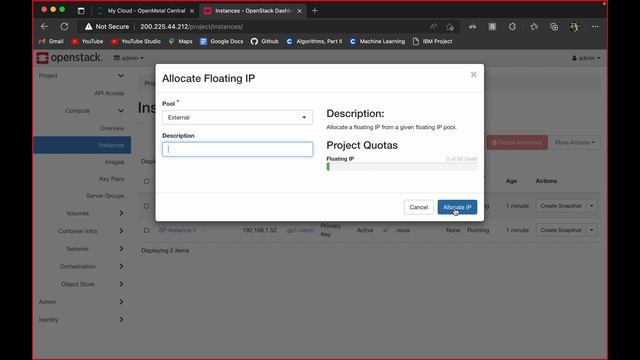This screenshot has height=360, width=640.
Task: Open Overview under Compute
Action: tap(111, 128)
